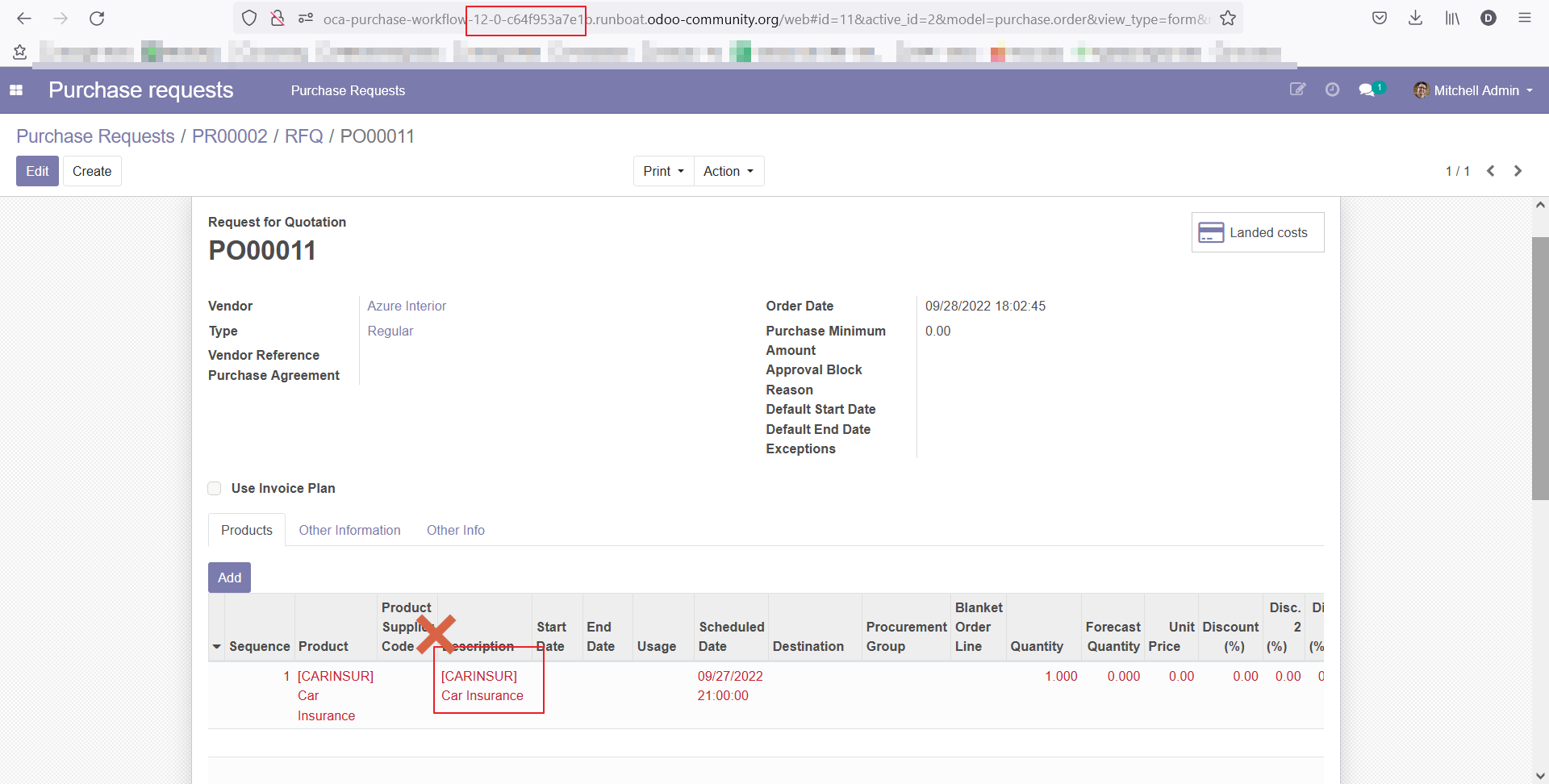Switch to the Products tab
Screen dimensions: 1549x784
tap(247, 530)
